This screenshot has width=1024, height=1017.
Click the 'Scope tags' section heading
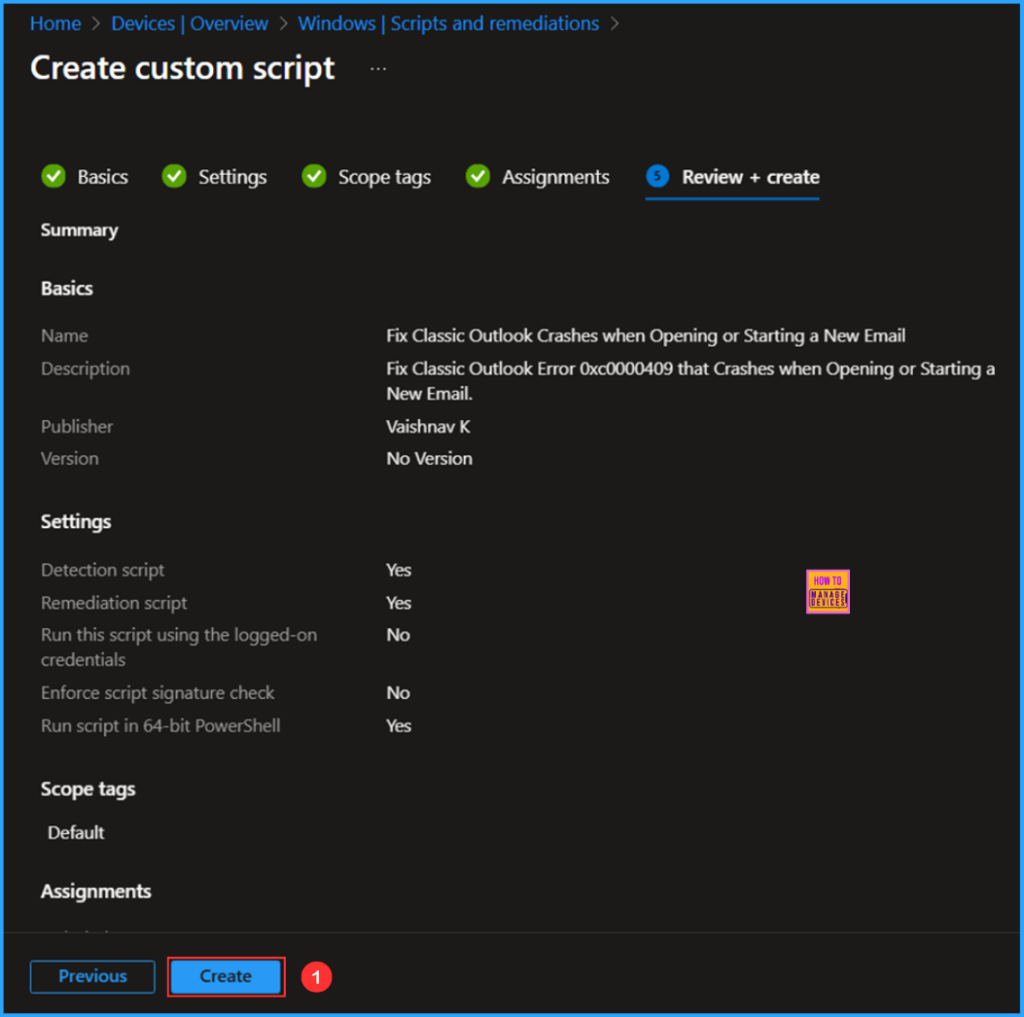88,789
